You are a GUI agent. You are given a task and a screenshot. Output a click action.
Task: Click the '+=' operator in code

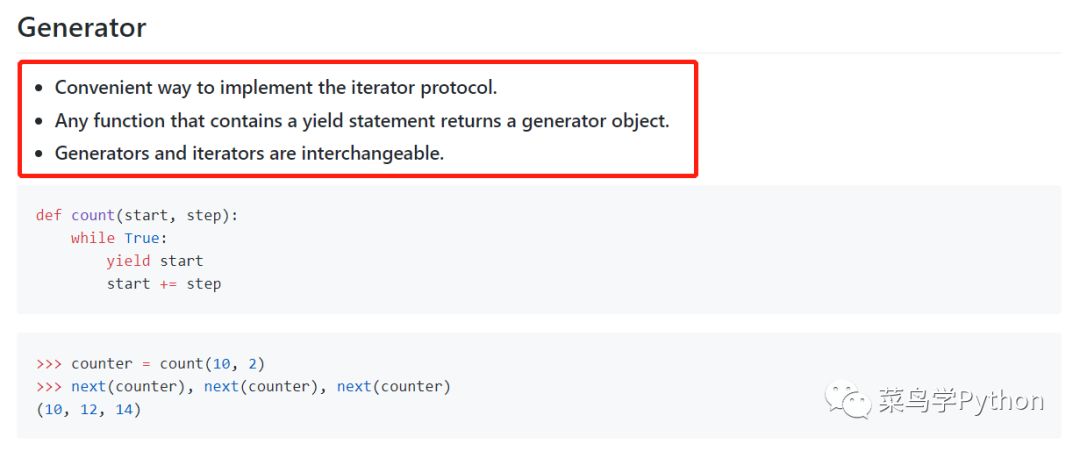point(168,284)
